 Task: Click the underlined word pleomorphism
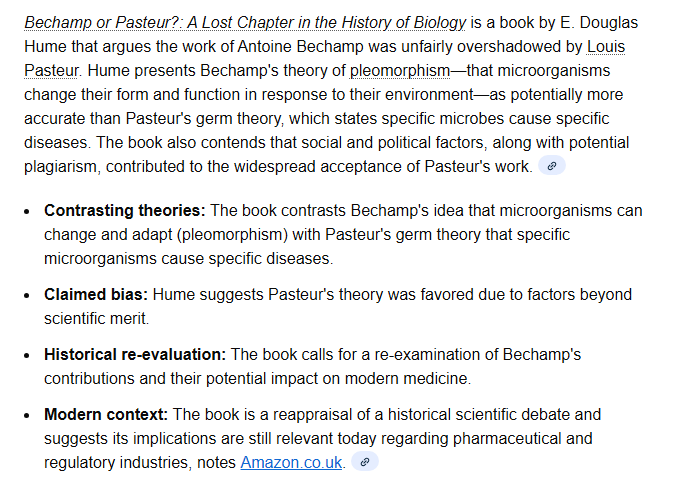pos(396,70)
